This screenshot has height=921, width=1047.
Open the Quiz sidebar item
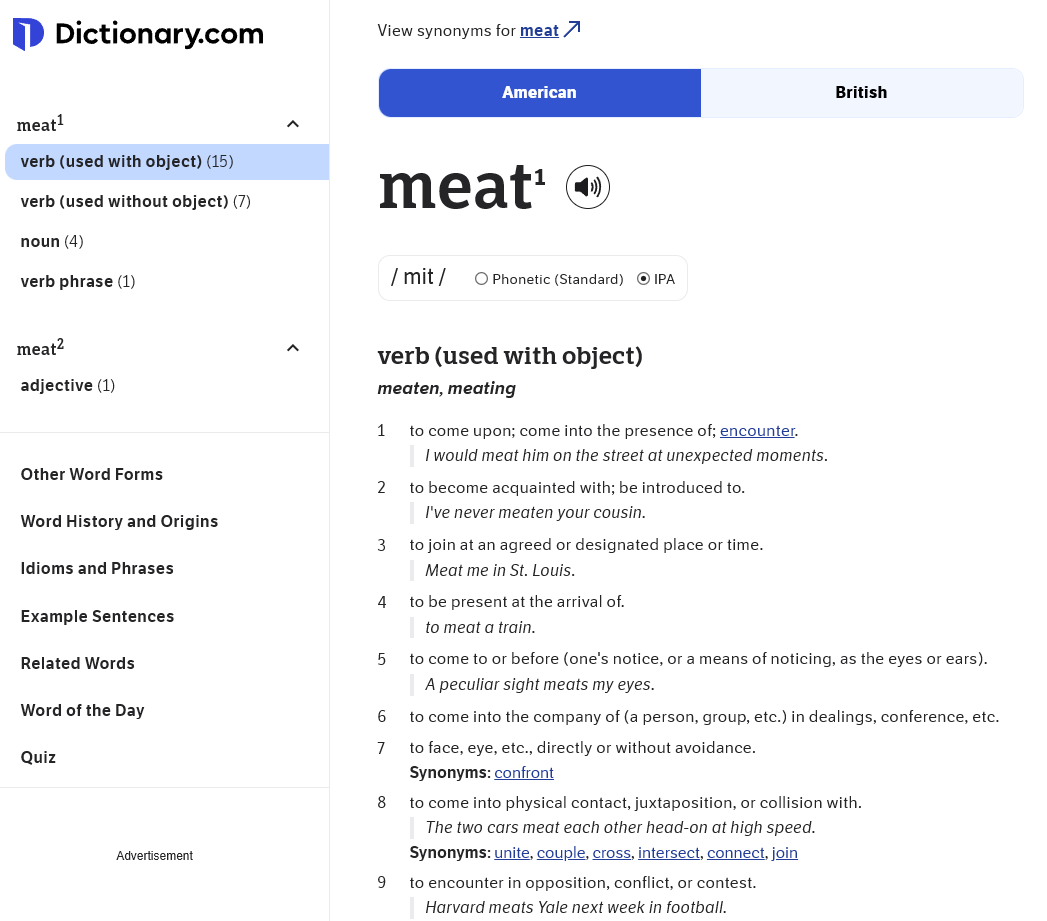38,758
